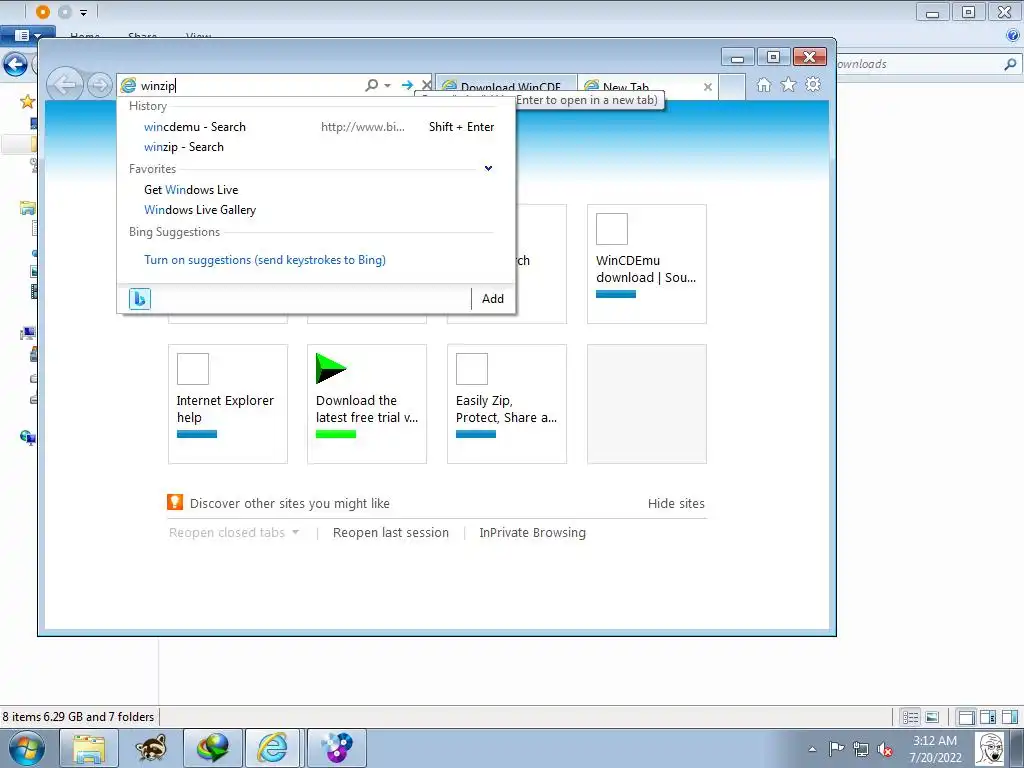Click the Explorer Help question mark icon

(1013, 36)
